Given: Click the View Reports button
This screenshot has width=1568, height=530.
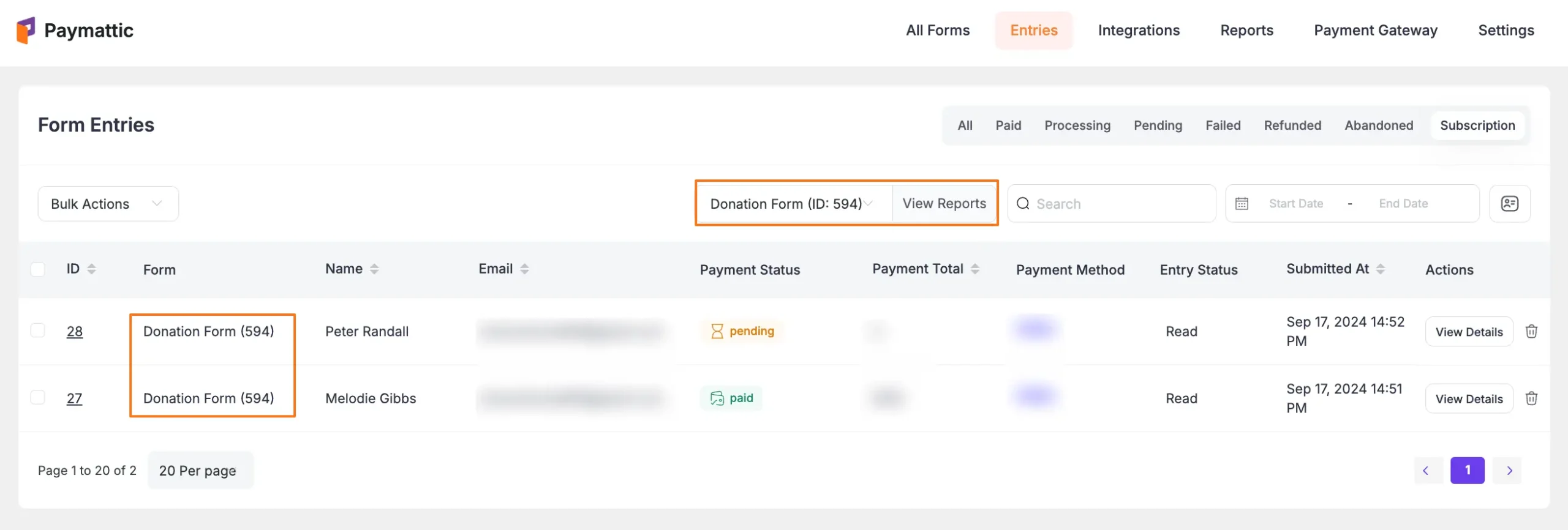Looking at the screenshot, I should (944, 203).
